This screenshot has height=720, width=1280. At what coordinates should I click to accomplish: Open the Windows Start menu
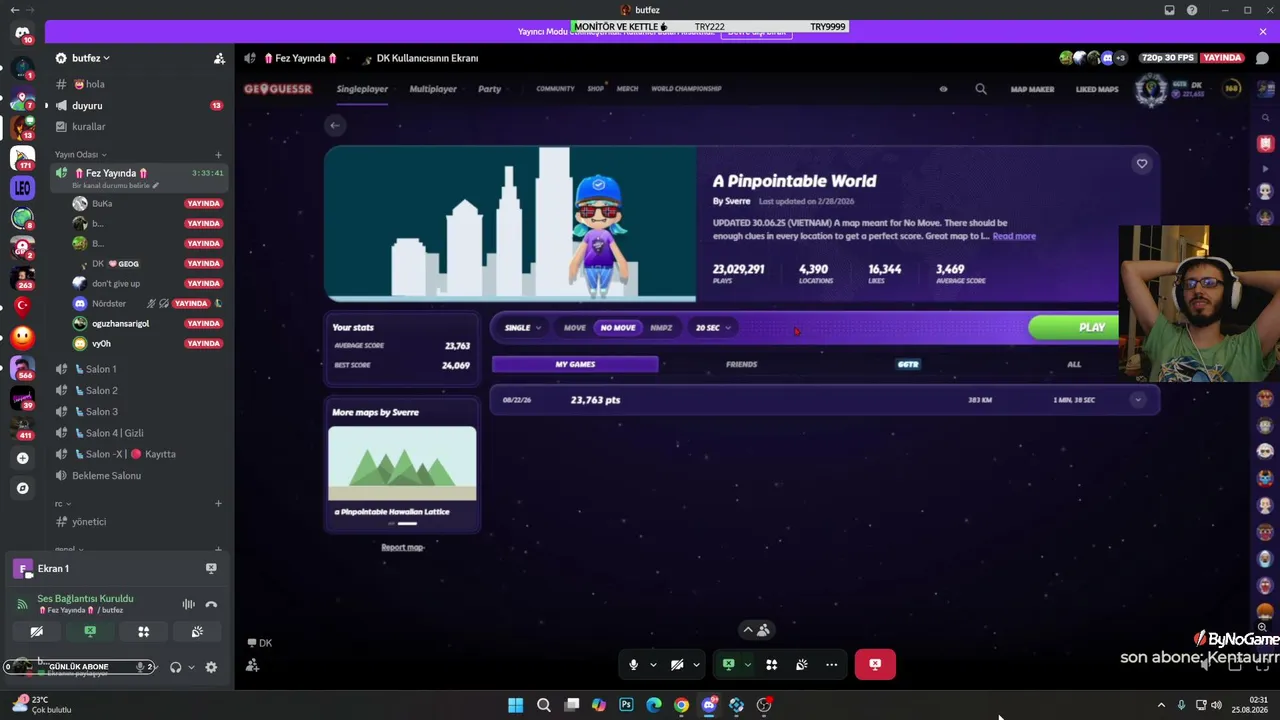(515, 705)
